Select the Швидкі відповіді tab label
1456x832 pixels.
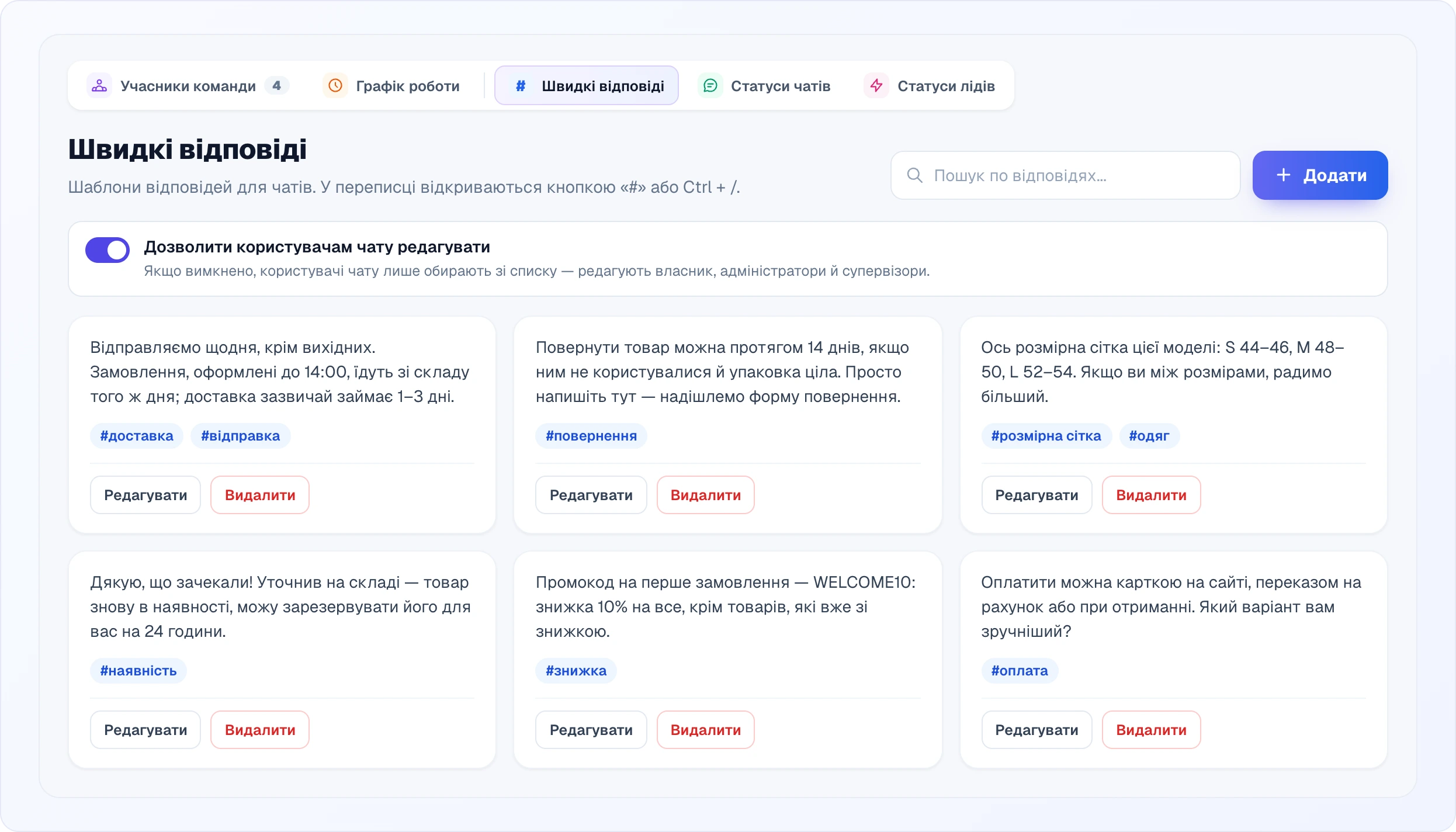click(x=603, y=86)
